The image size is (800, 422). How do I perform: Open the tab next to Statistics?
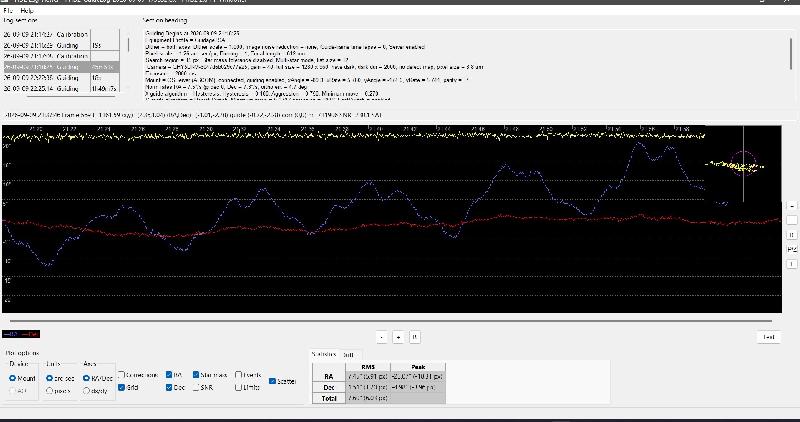349,355
